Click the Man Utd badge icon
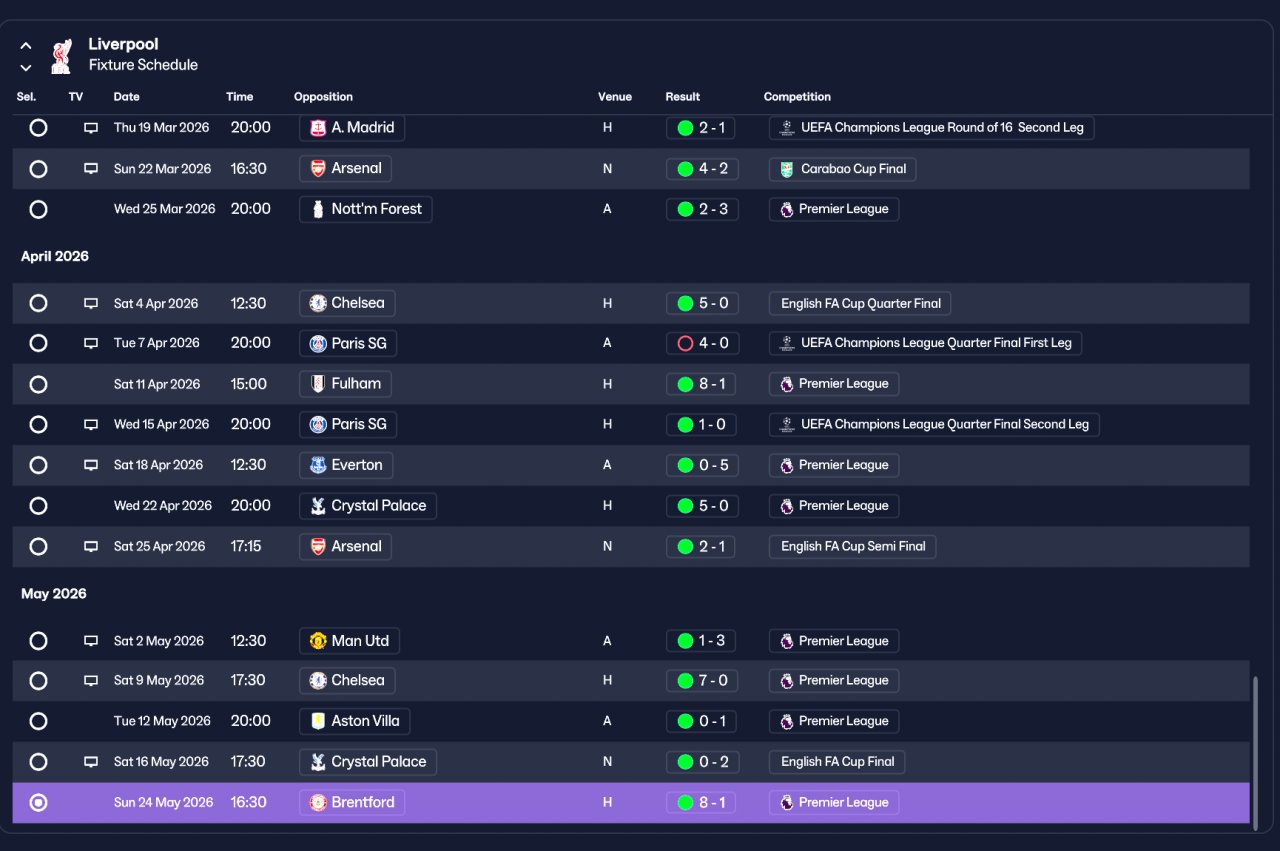This screenshot has width=1280, height=851. 318,641
